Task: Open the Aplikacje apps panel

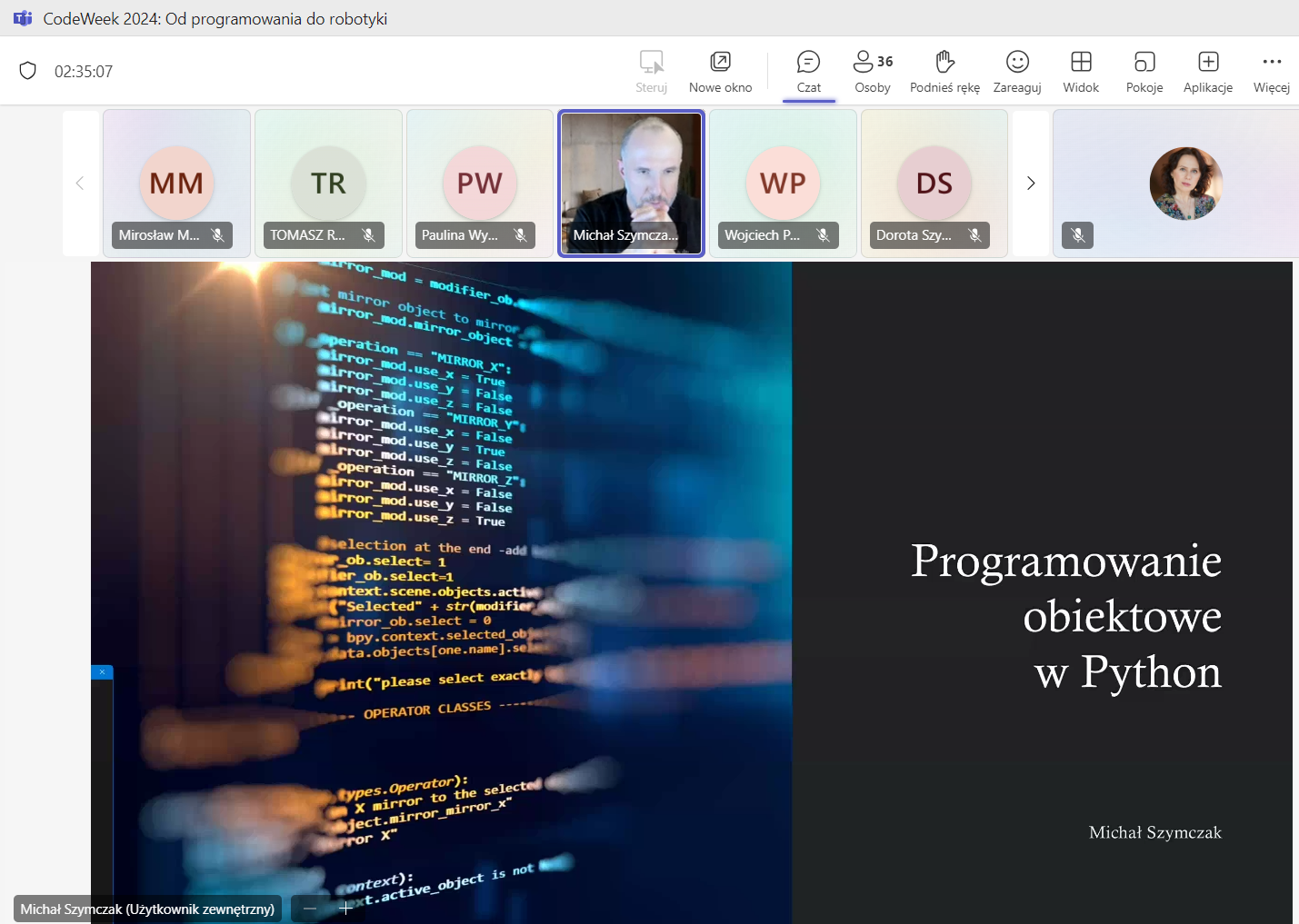Action: pyautogui.click(x=1208, y=72)
